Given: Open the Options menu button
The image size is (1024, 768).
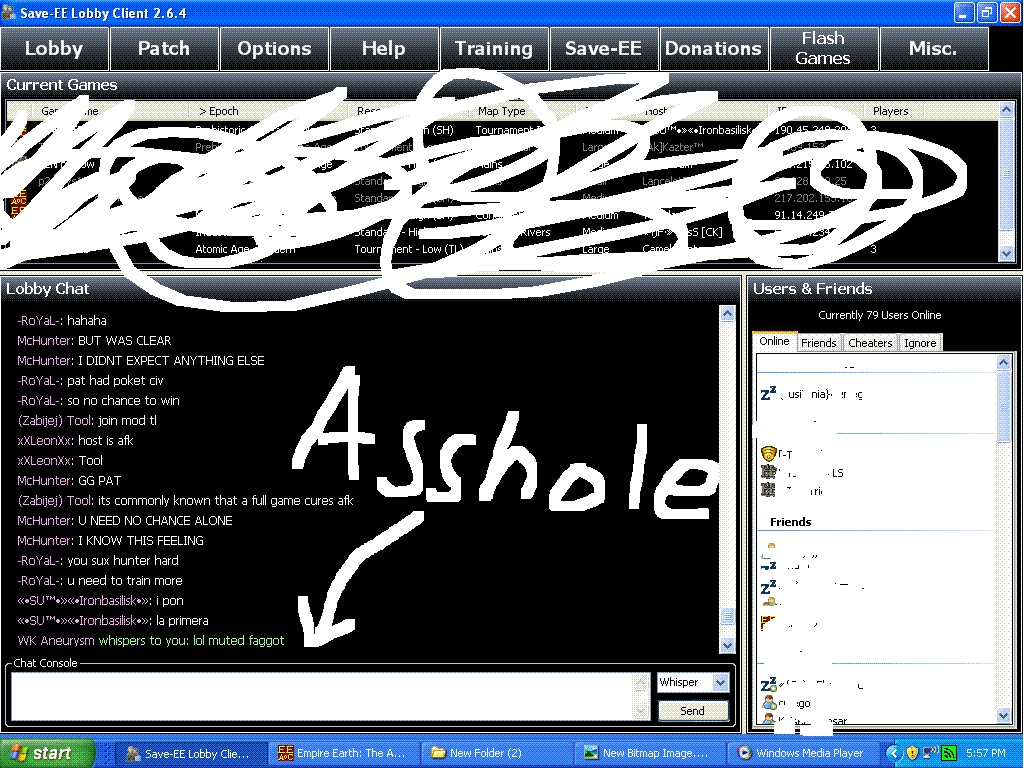Looking at the screenshot, I should click(274, 49).
